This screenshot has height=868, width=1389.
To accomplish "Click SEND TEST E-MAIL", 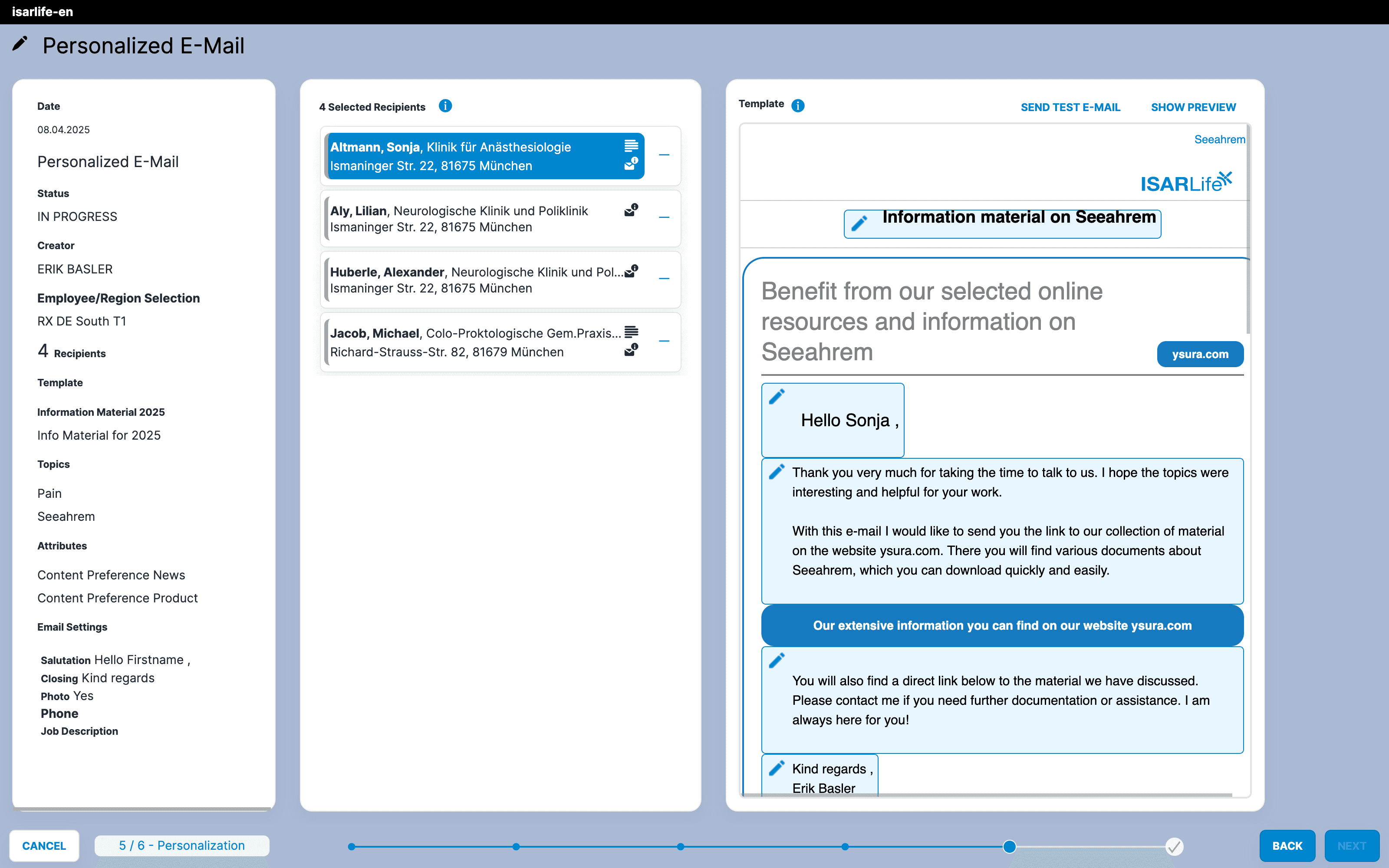I will pos(1070,107).
